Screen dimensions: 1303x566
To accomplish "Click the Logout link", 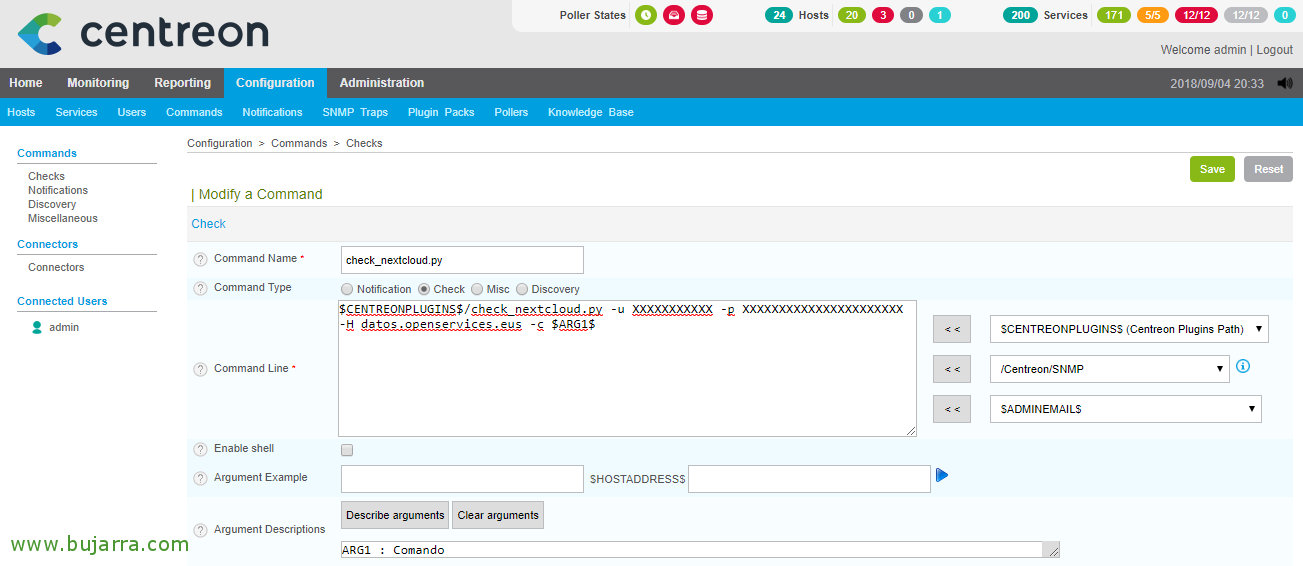I will coord(1275,49).
